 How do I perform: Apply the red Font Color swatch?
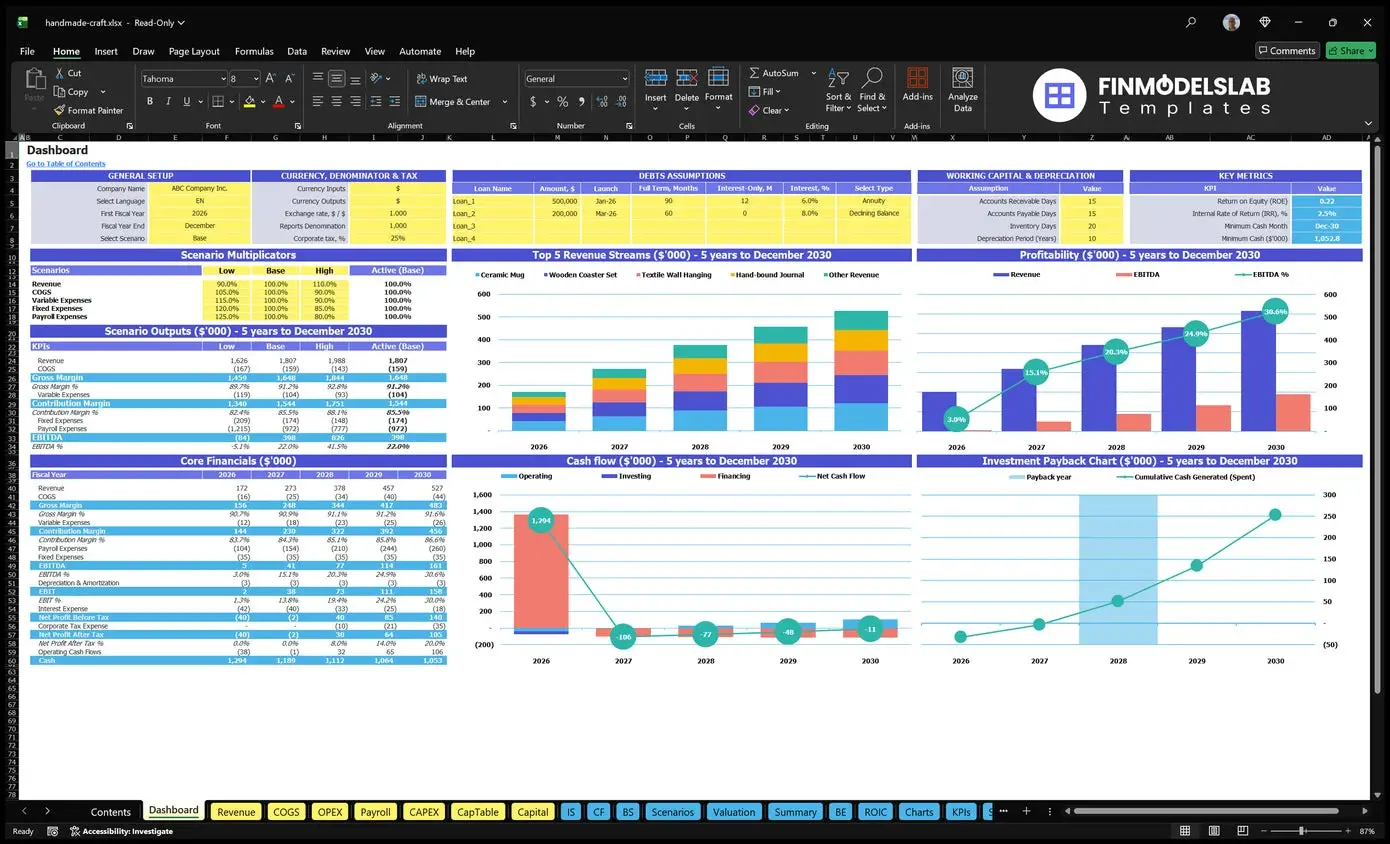279,101
